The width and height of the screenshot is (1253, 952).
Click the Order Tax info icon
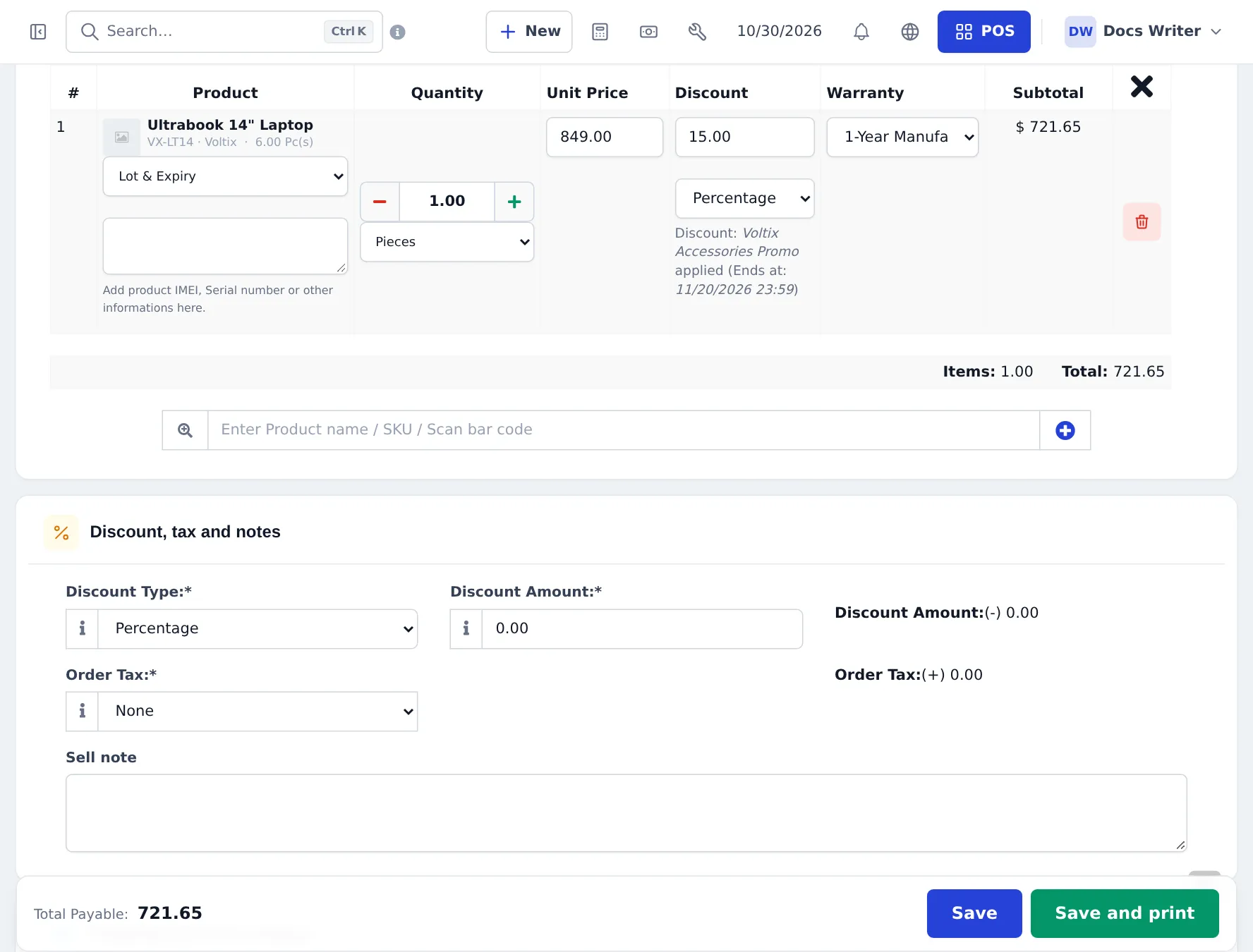click(x=82, y=712)
